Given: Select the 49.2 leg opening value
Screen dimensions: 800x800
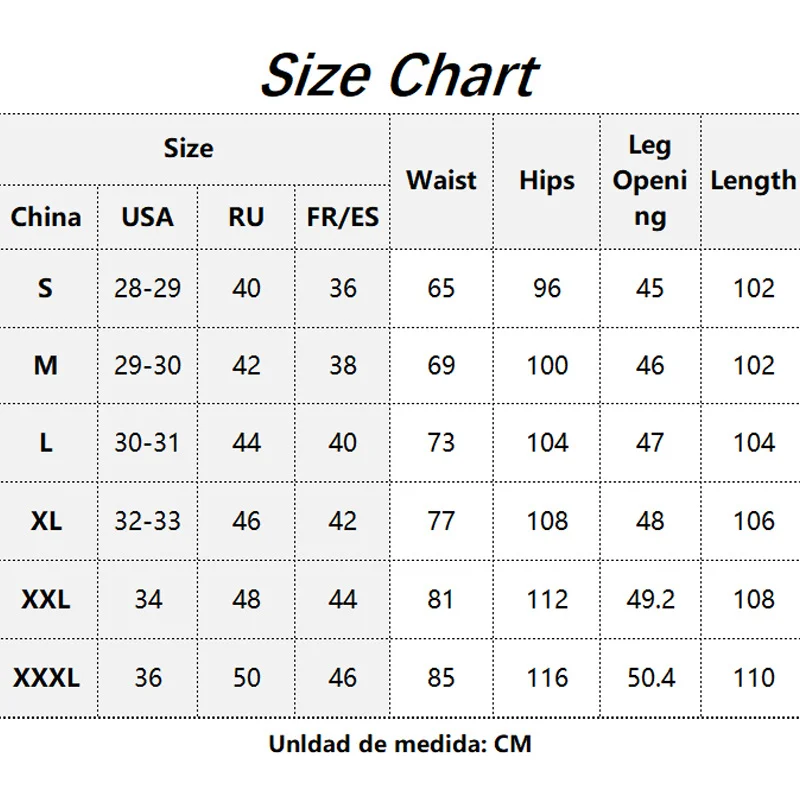Looking at the screenshot, I should (x=650, y=600).
